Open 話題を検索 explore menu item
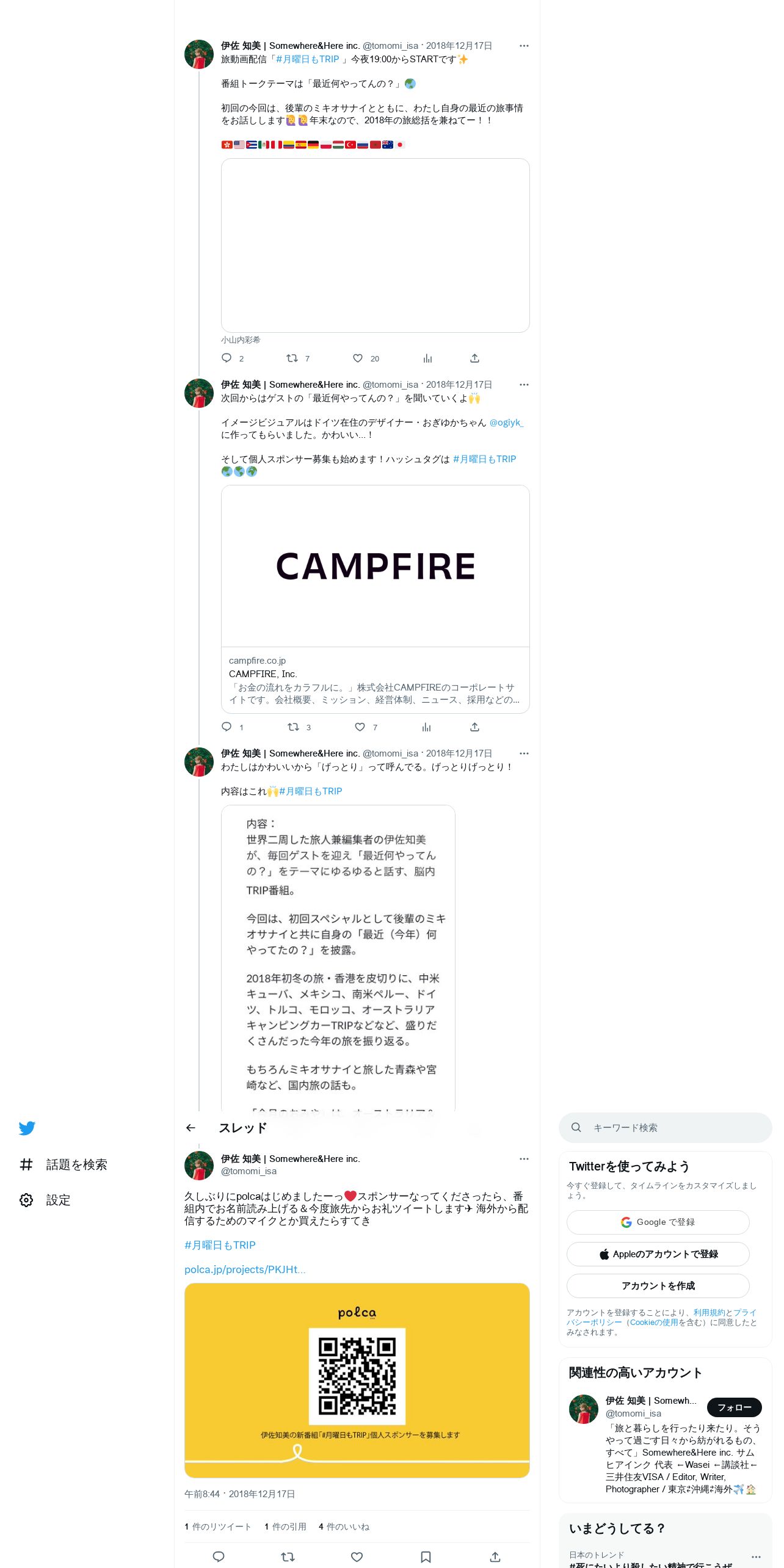 coord(64,1164)
